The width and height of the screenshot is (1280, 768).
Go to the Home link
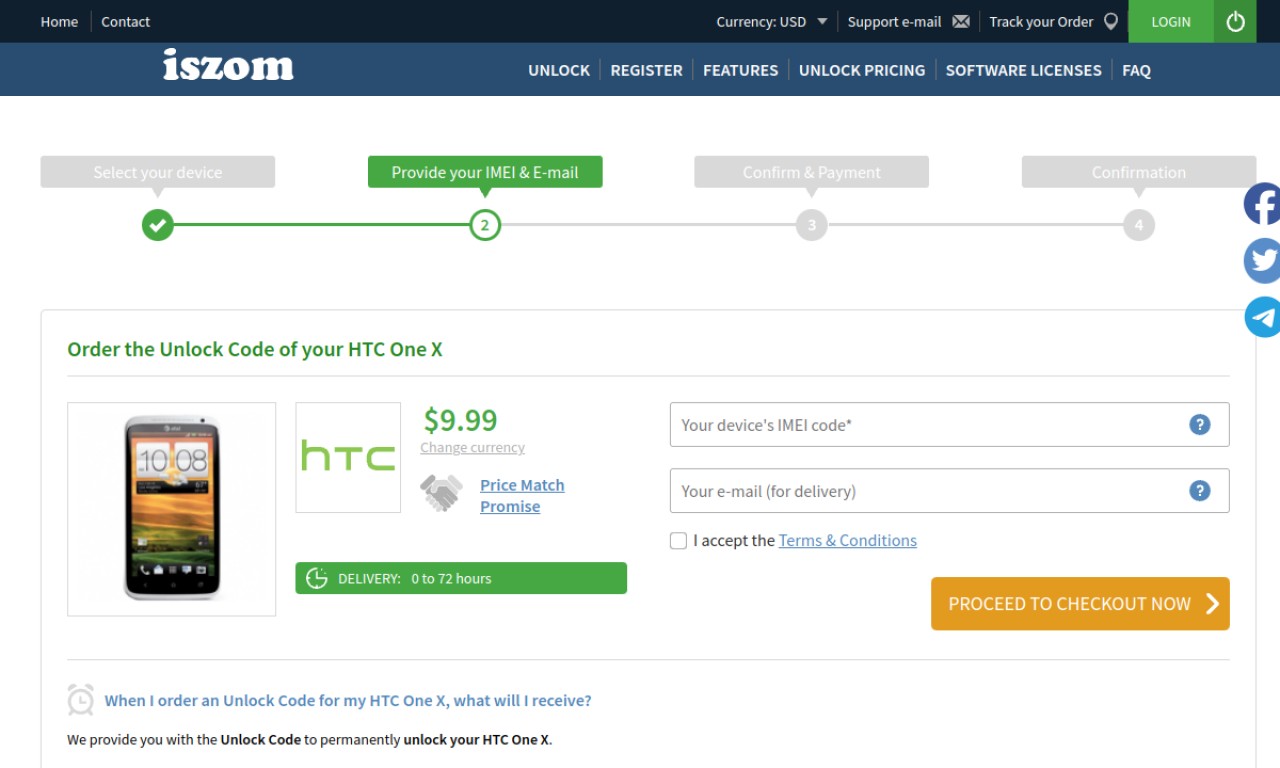59,21
